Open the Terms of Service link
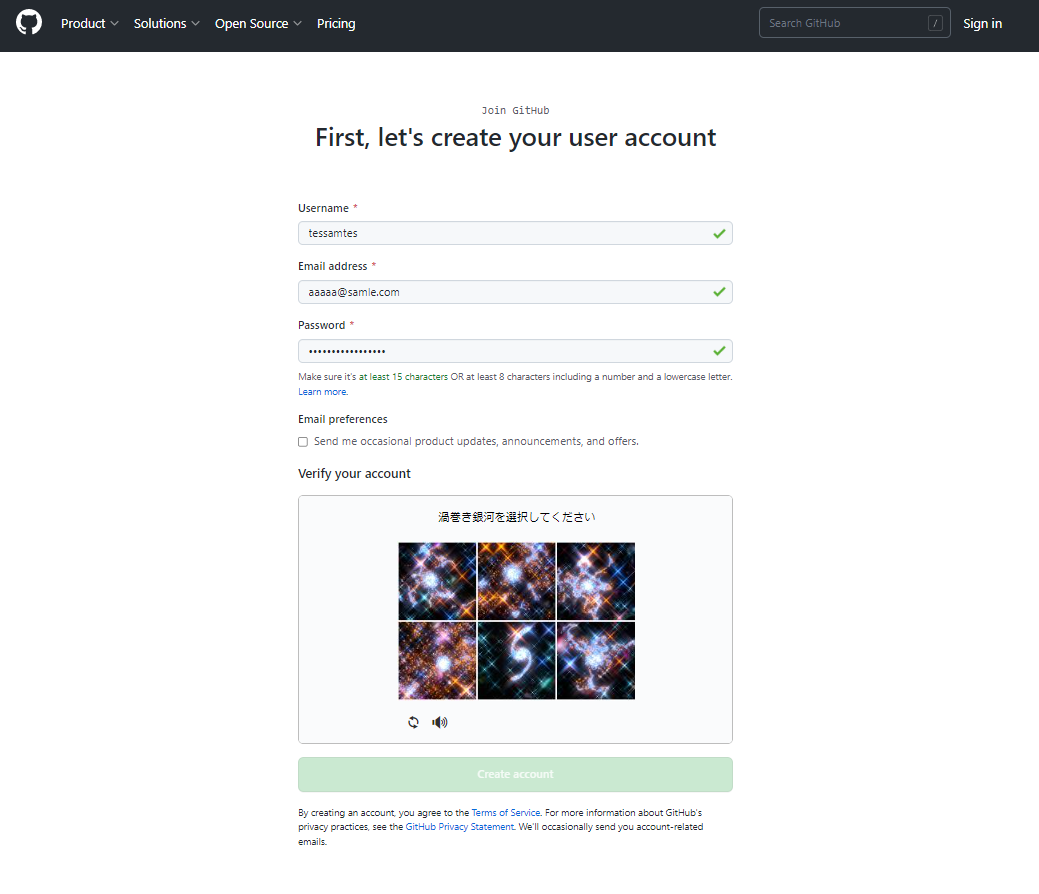The height and width of the screenshot is (894, 1039). coord(506,812)
